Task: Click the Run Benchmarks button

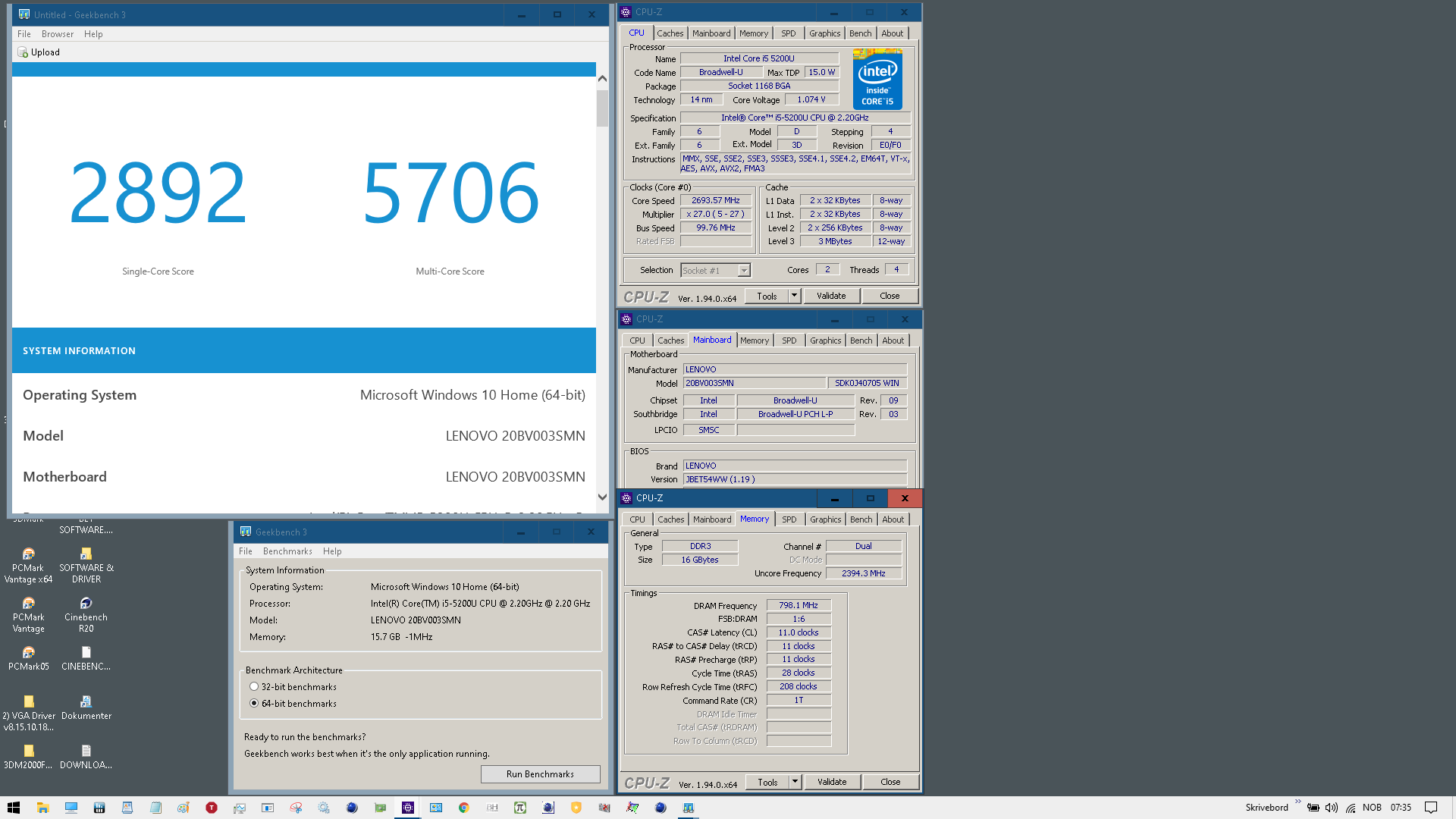Action: tap(540, 774)
